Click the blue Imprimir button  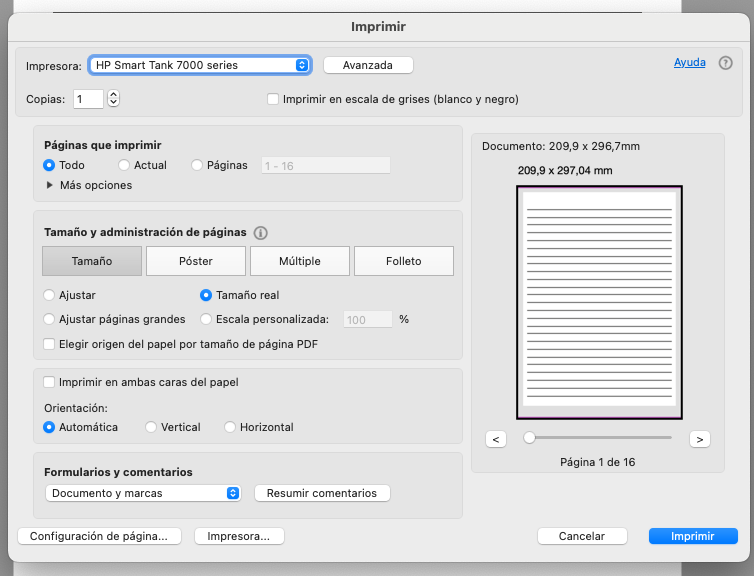click(x=693, y=536)
